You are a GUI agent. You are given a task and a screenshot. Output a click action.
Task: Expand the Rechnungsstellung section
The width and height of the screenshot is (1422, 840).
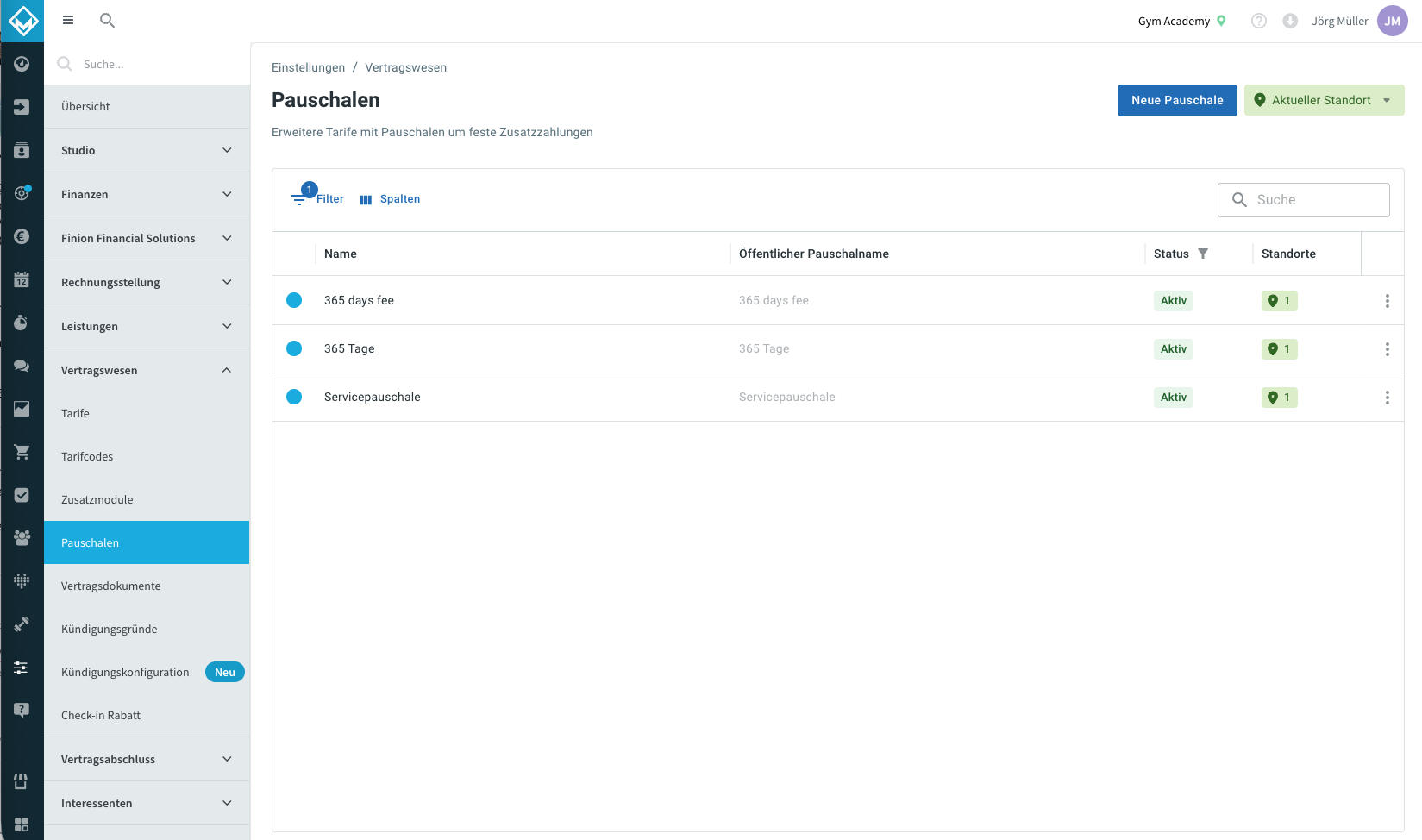click(147, 282)
